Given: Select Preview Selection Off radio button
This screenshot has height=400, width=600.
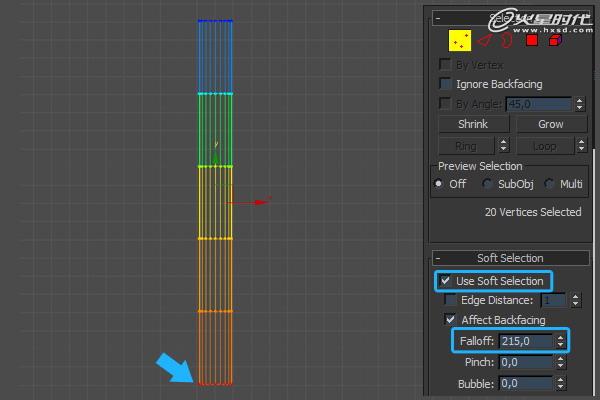Looking at the screenshot, I should click(x=439, y=184).
